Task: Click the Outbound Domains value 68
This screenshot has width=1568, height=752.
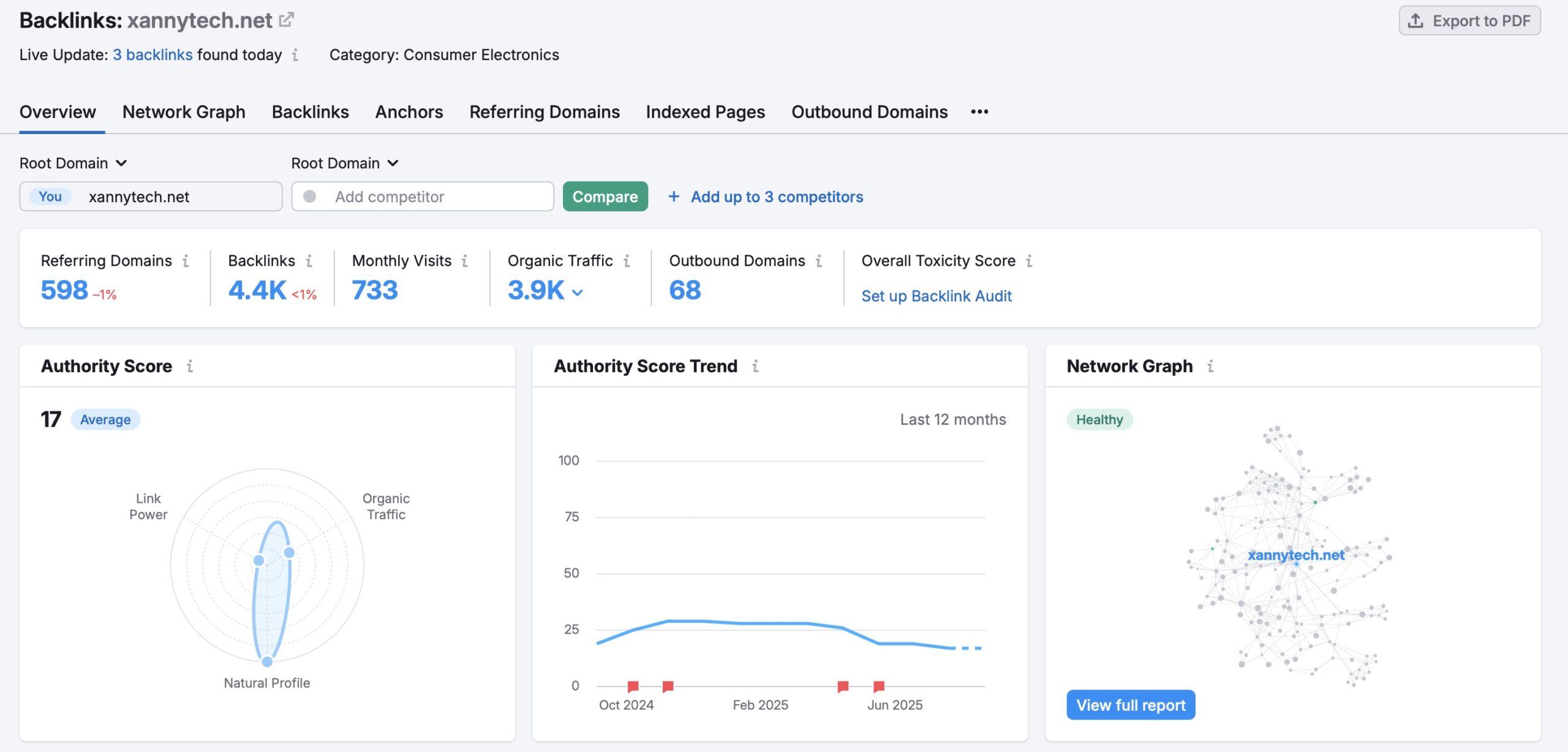Action: (685, 290)
